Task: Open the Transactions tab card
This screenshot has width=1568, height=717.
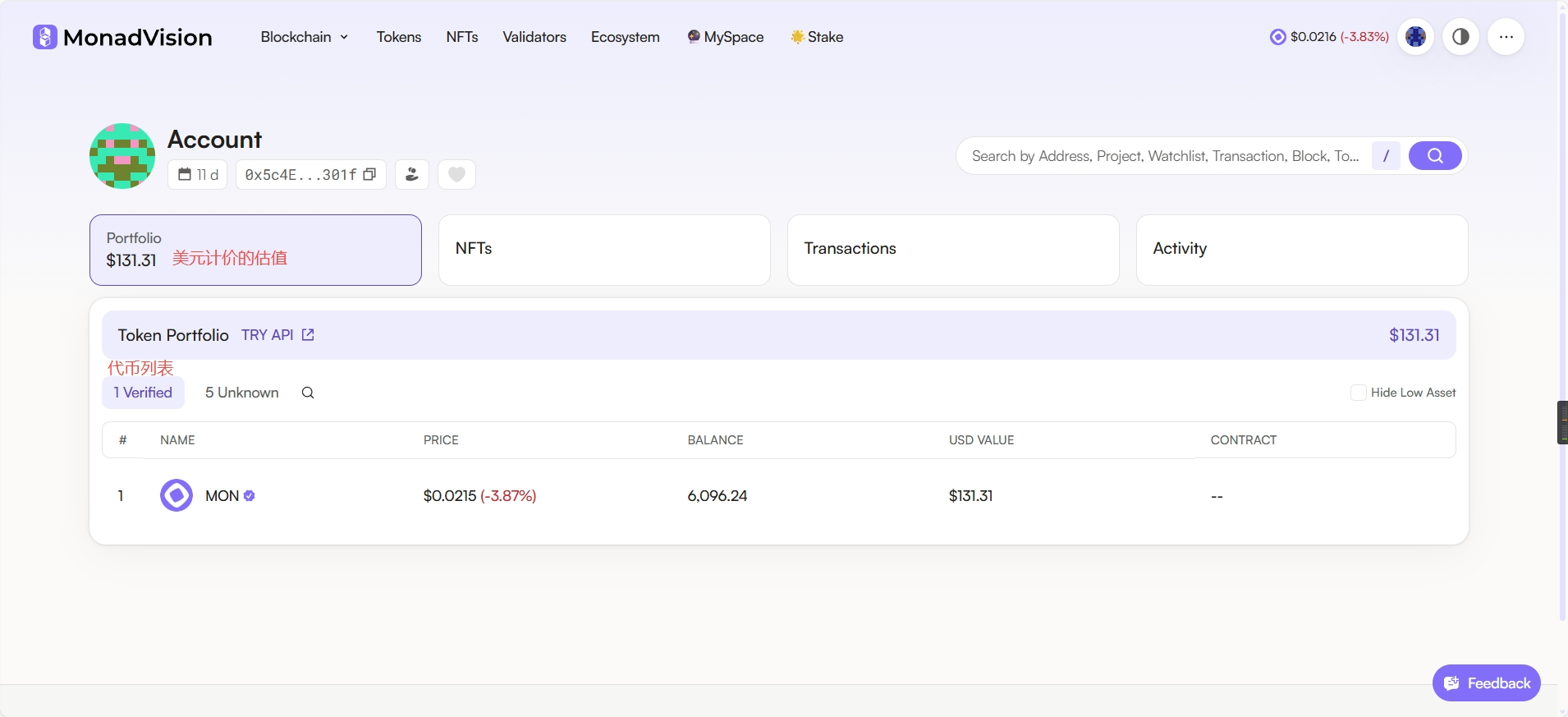Action: pyautogui.click(x=952, y=250)
